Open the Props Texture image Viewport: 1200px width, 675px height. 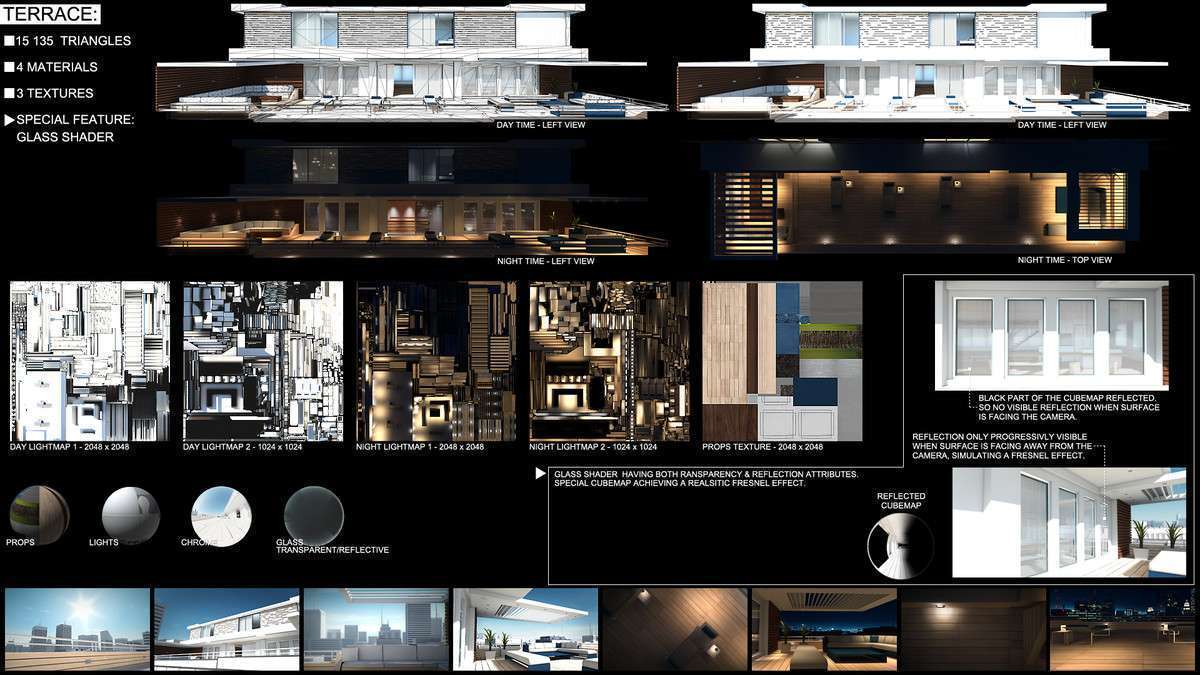782,361
